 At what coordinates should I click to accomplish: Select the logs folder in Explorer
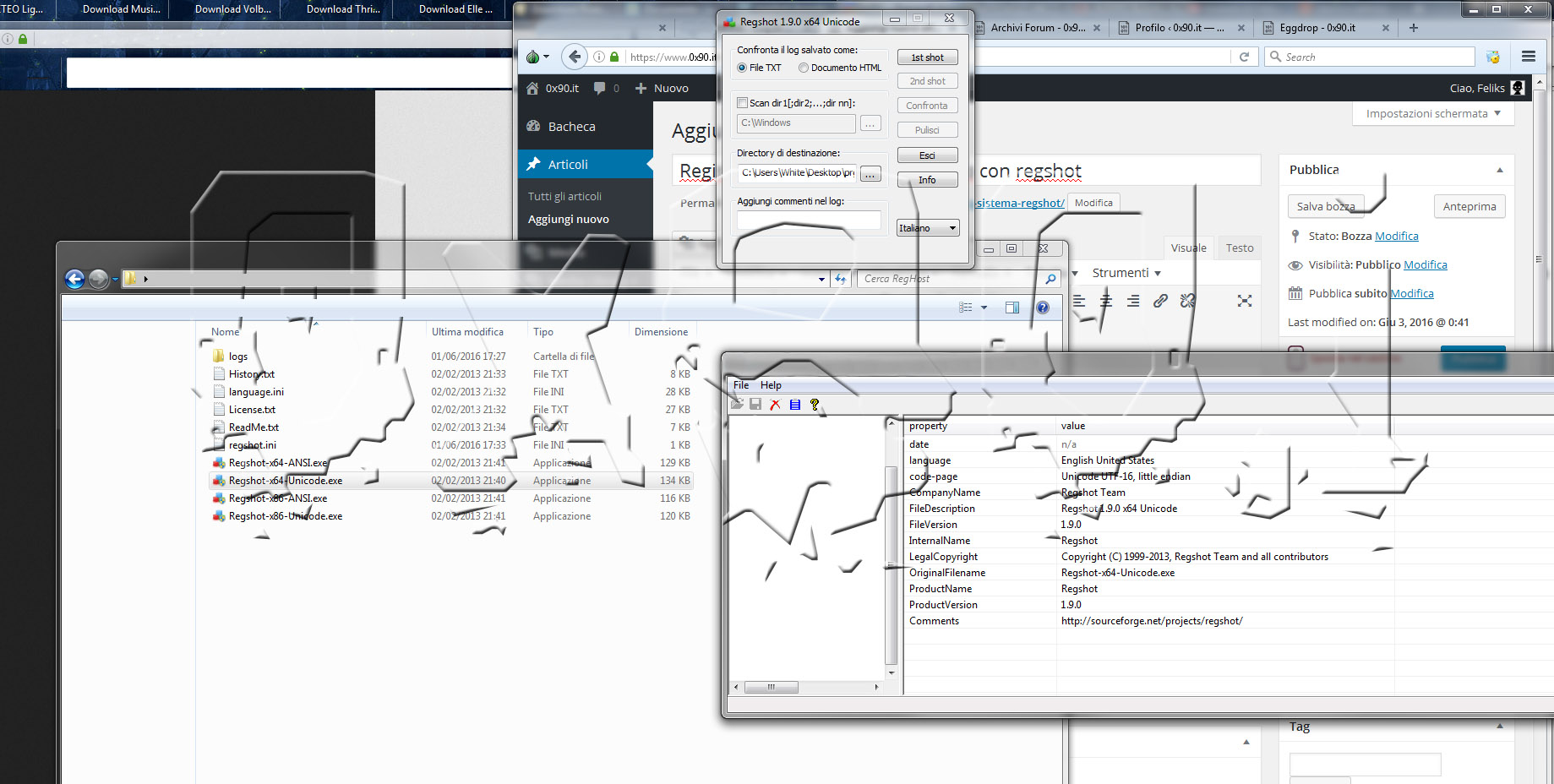point(237,357)
